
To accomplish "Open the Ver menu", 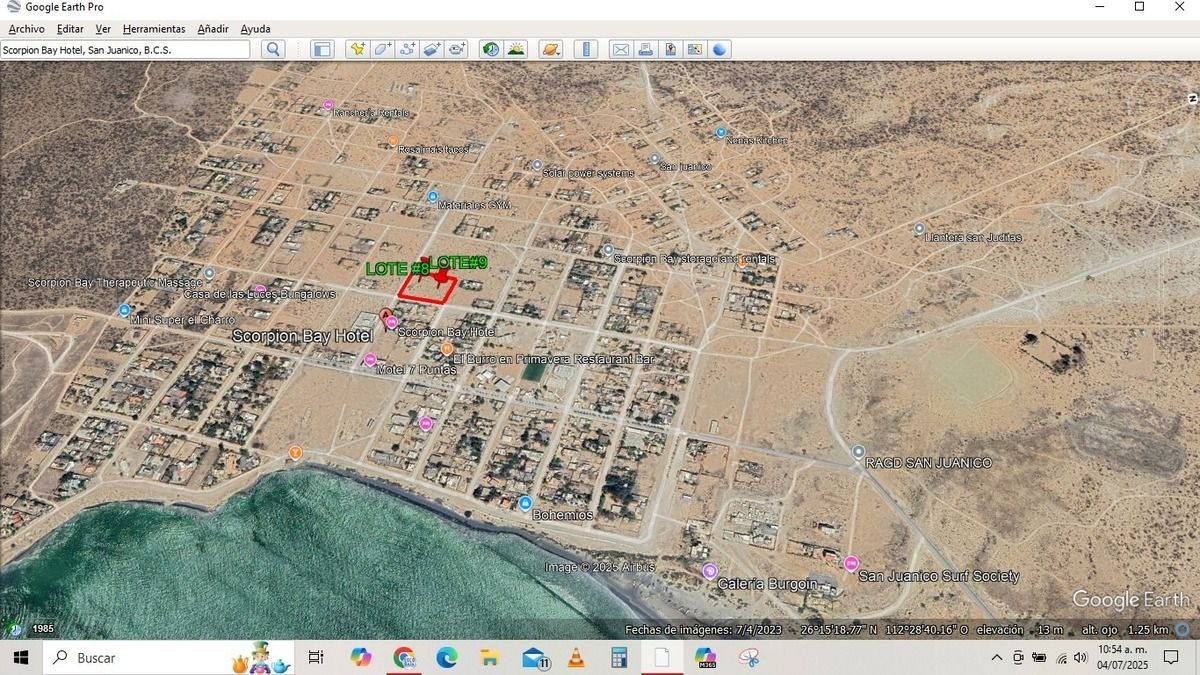I will tap(103, 29).
